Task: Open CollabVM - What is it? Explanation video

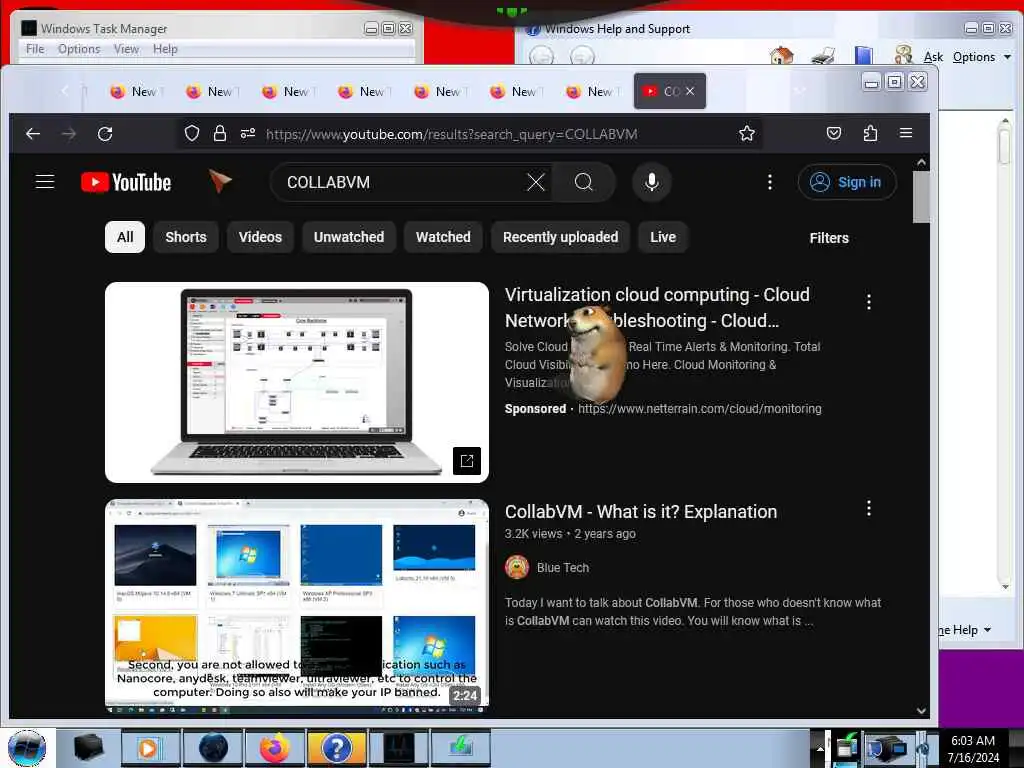Action: (x=641, y=511)
